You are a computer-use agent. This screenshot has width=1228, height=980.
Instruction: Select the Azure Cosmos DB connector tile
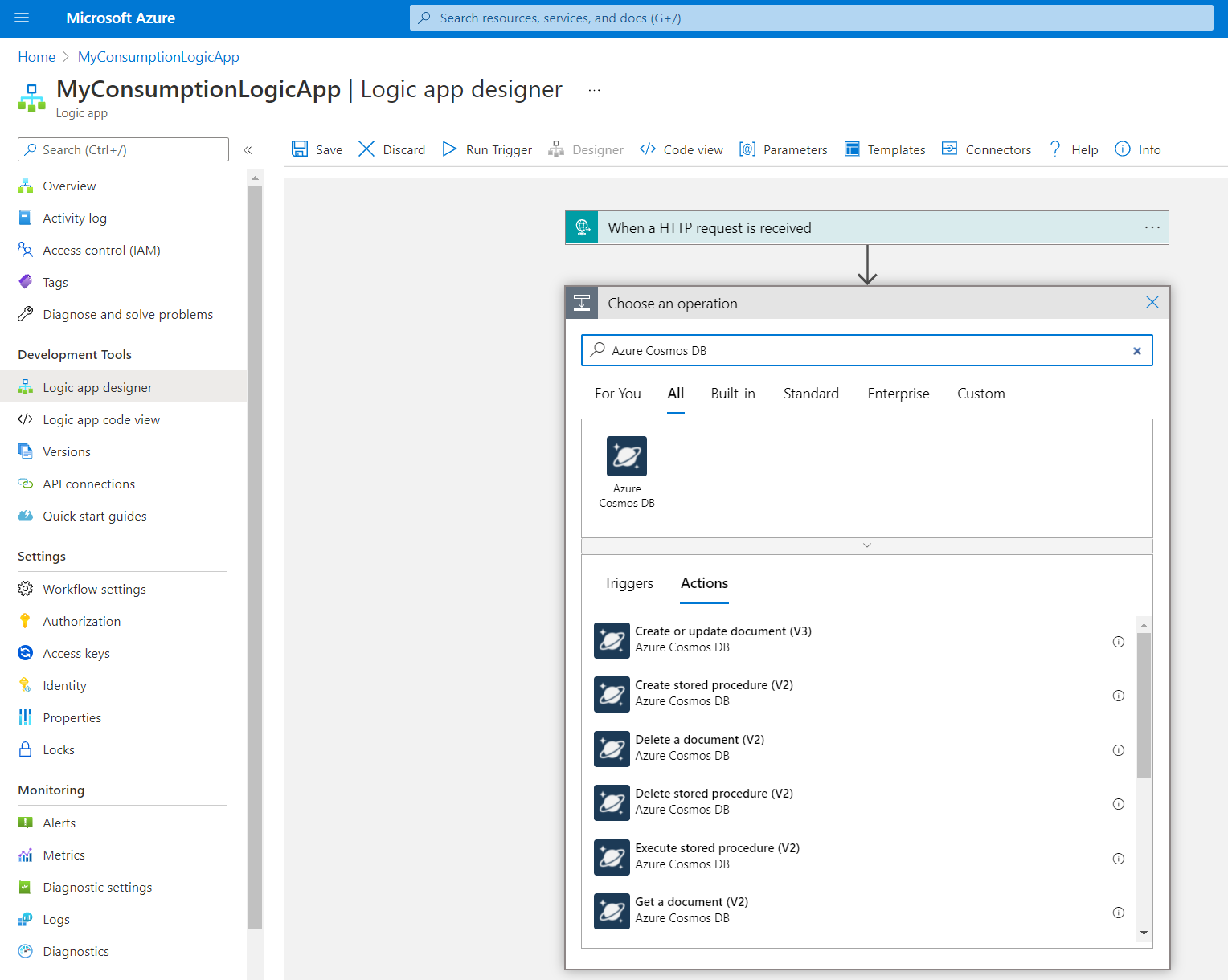pos(627,472)
